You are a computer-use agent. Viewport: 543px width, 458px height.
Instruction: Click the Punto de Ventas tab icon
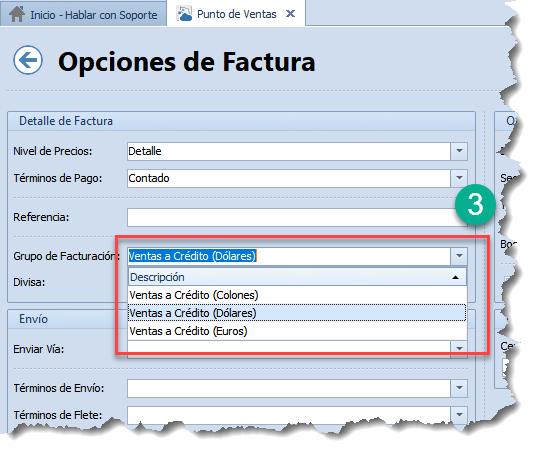pos(184,14)
